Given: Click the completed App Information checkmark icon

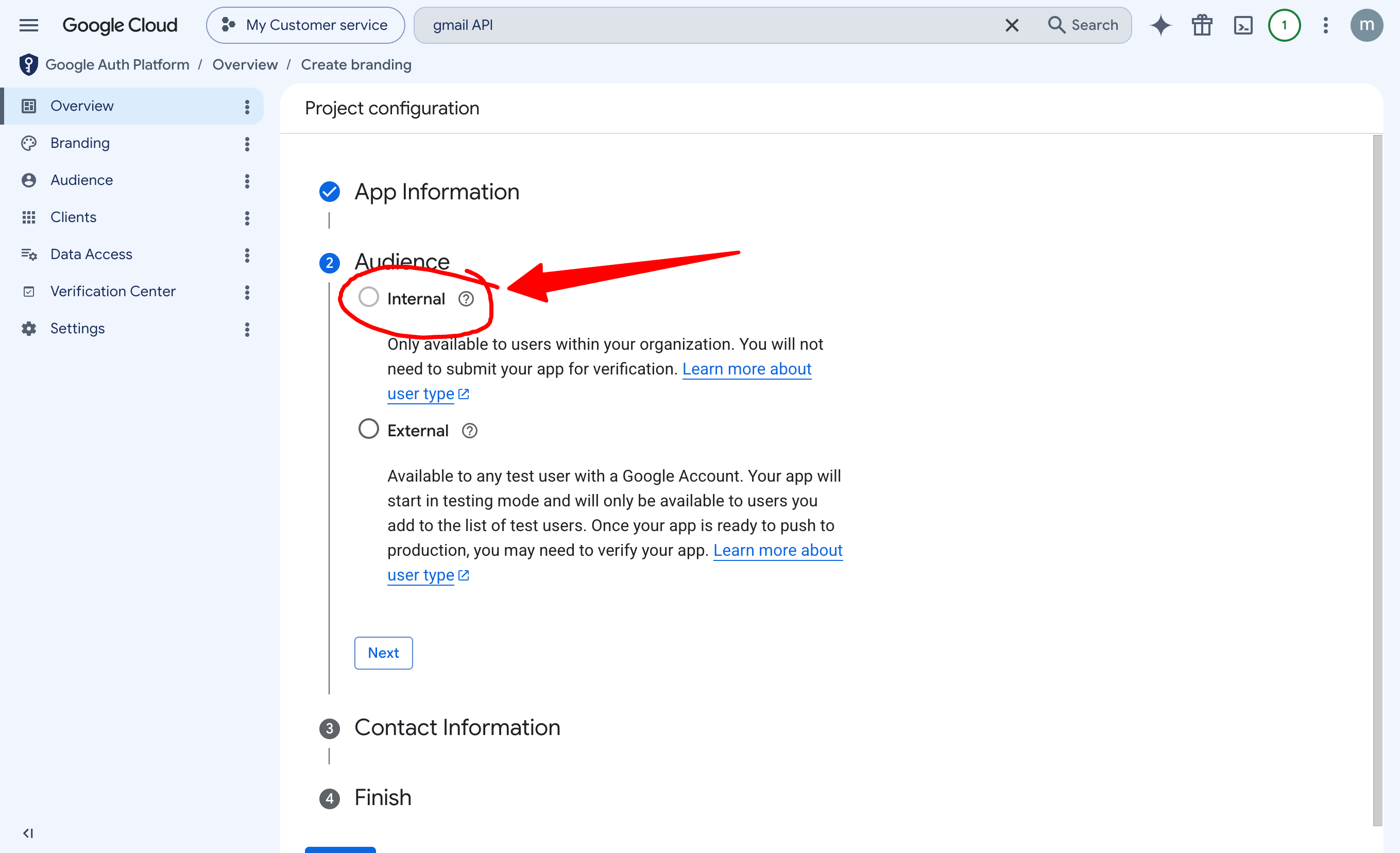Looking at the screenshot, I should point(329,192).
